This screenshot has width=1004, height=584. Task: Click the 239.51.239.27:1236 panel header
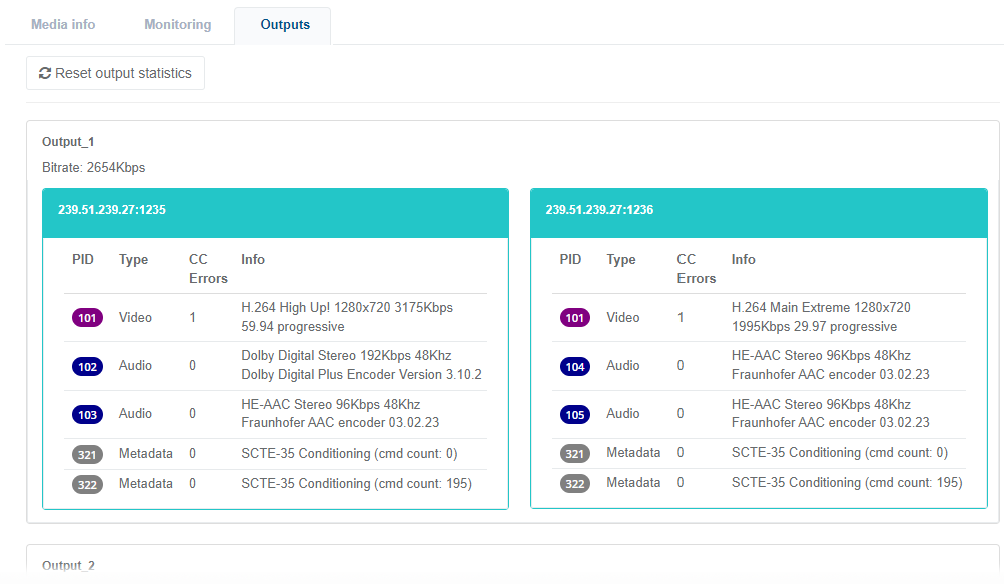pyautogui.click(x=763, y=211)
